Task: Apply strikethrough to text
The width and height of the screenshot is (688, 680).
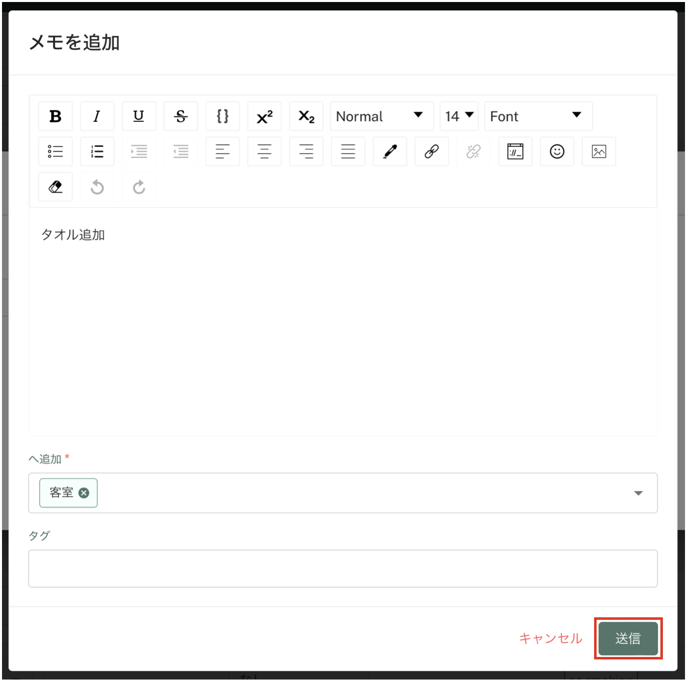Action: click(x=181, y=116)
